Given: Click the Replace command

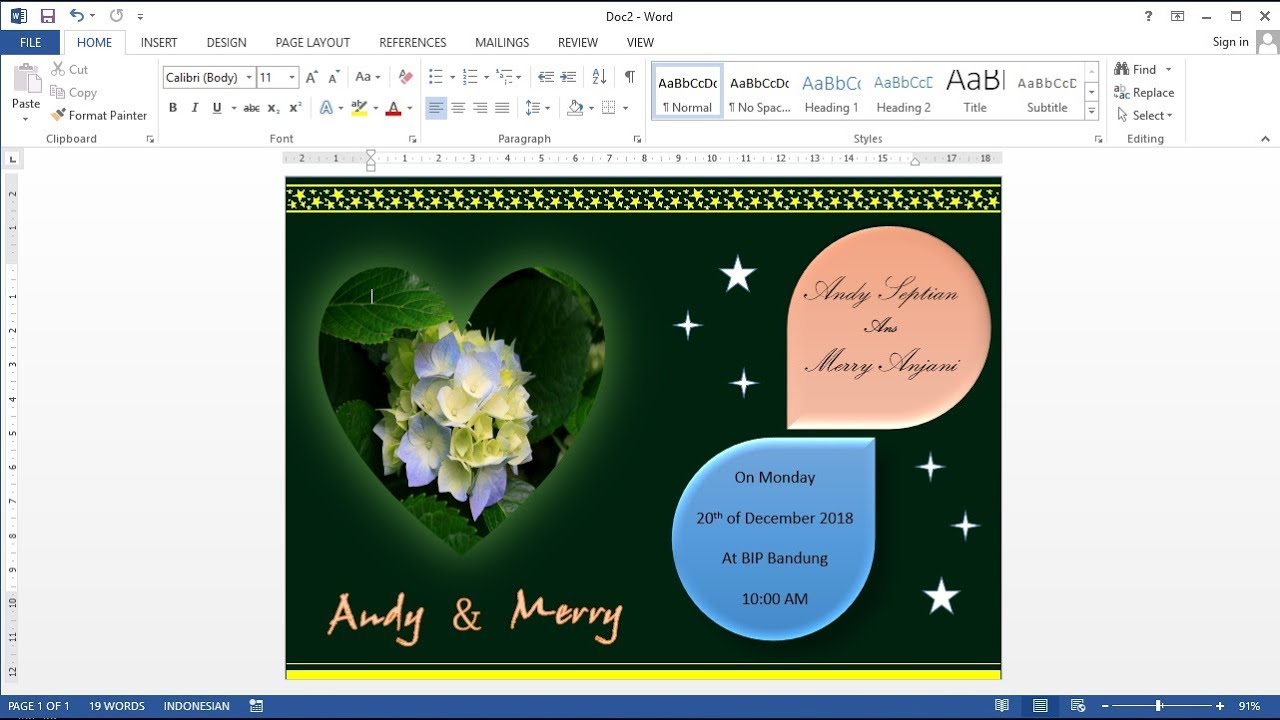Looking at the screenshot, I should point(1144,92).
